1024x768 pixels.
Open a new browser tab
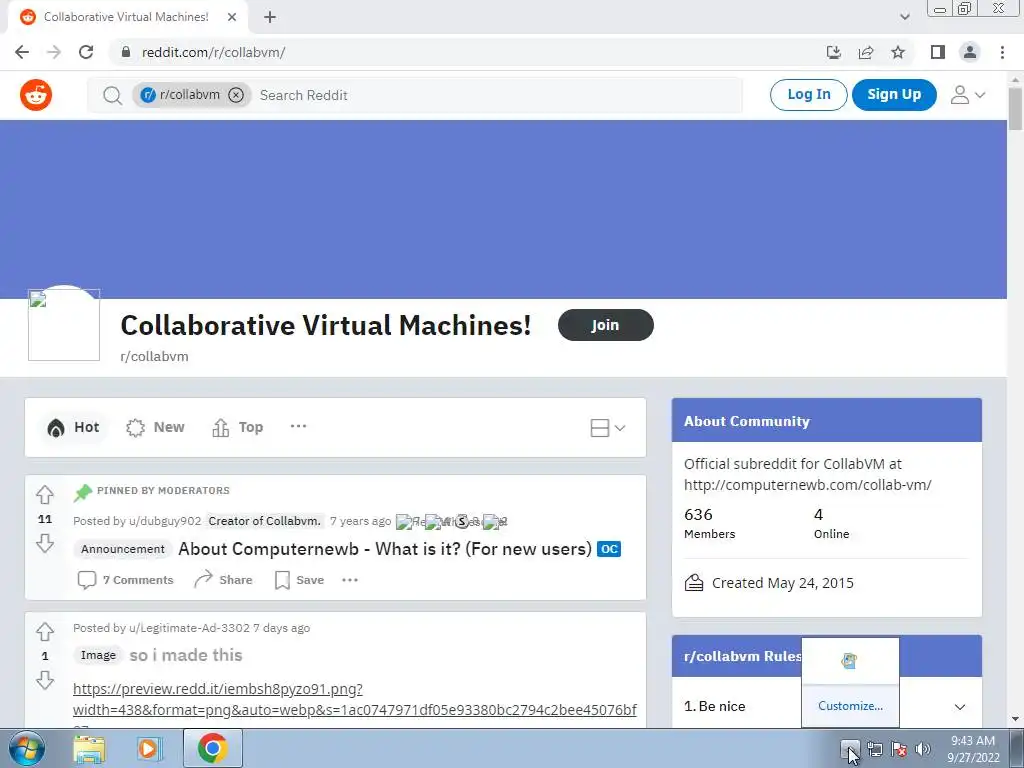click(x=270, y=17)
